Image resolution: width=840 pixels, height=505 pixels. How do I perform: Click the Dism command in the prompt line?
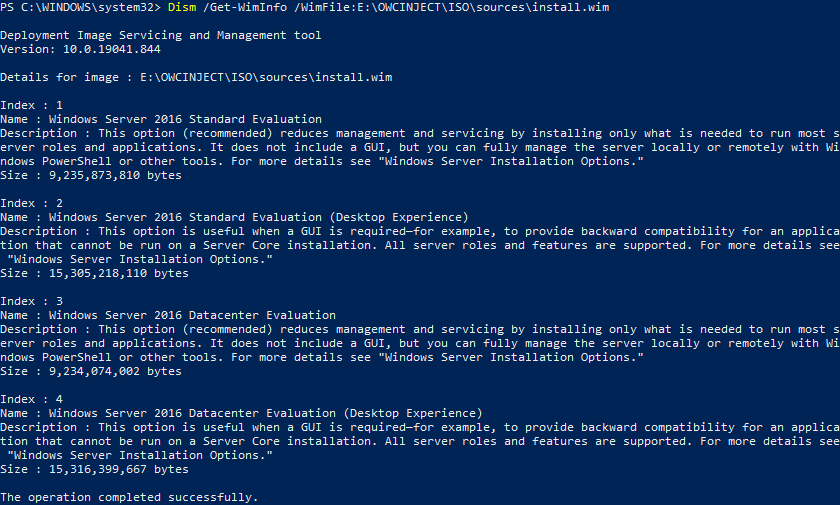(182, 7)
